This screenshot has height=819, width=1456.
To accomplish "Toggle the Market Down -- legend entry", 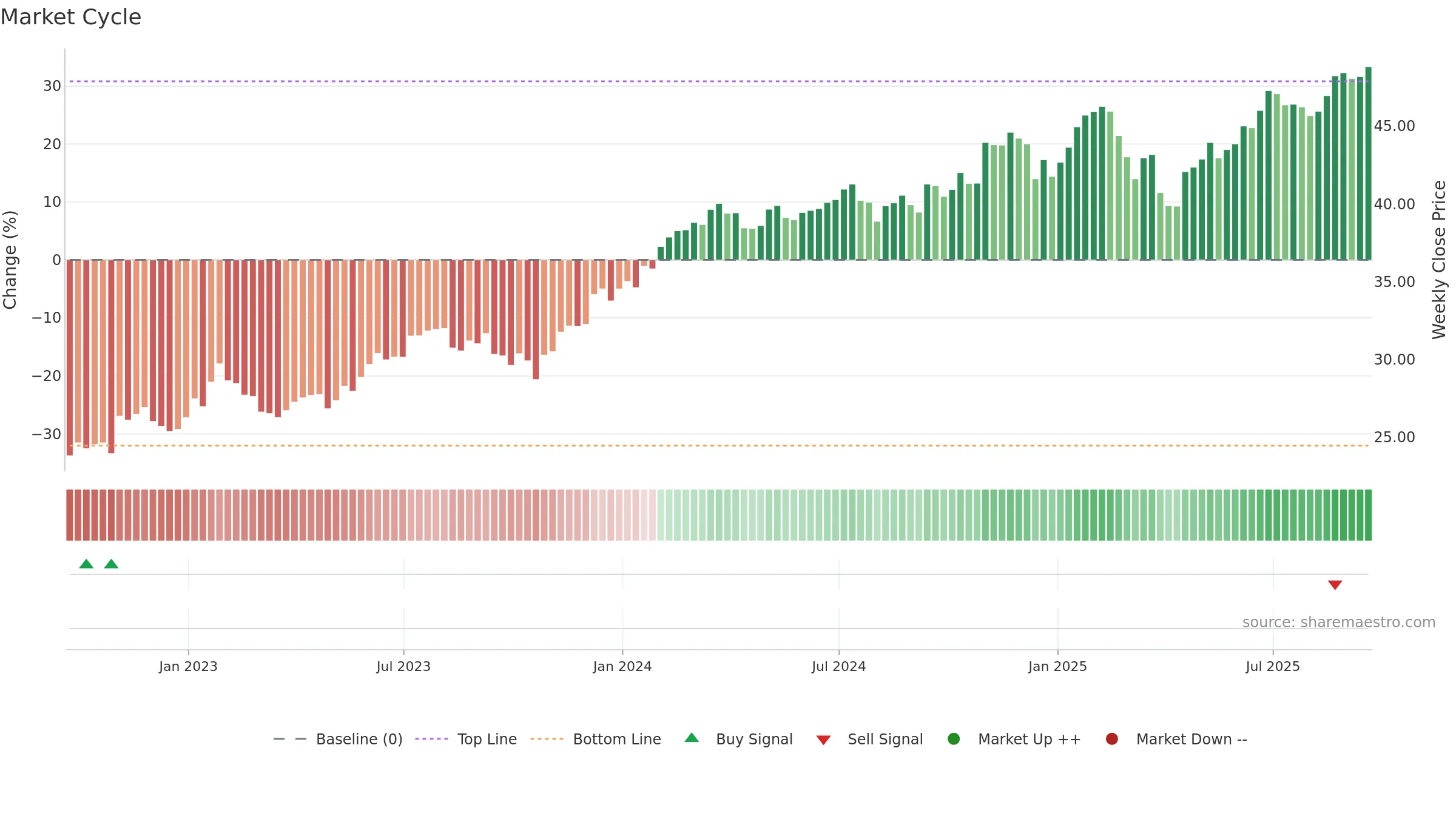I will pos(1176,739).
